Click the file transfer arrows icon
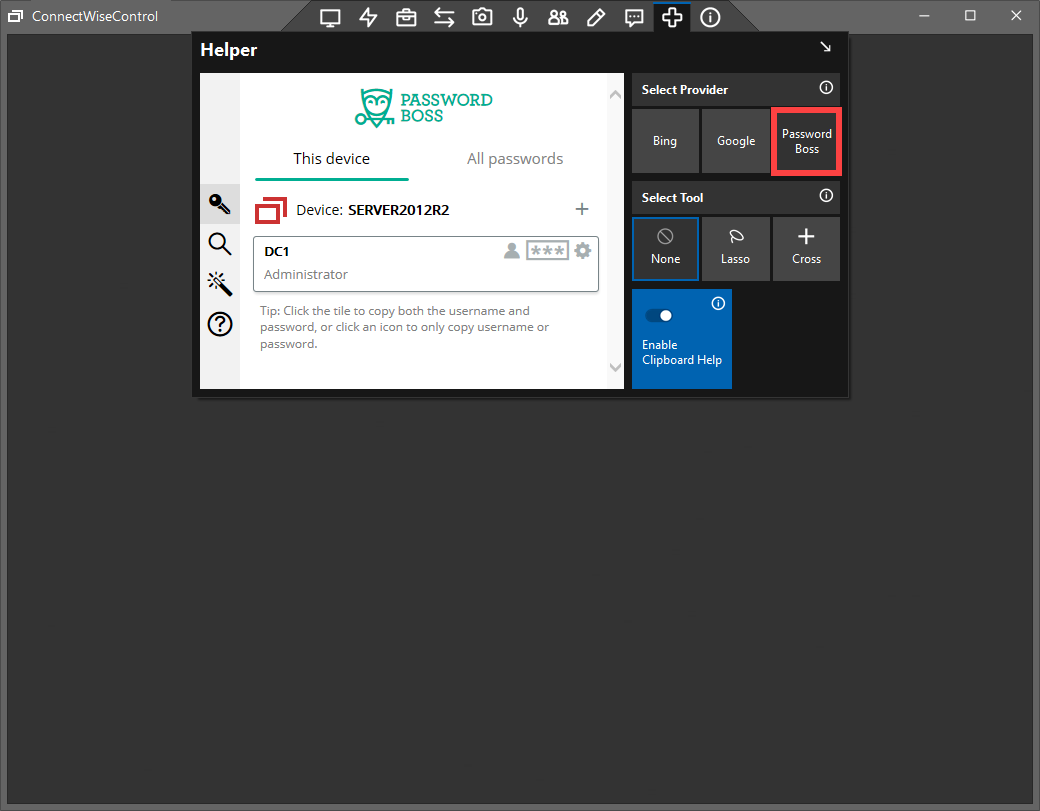The width and height of the screenshot is (1040, 811). [x=444, y=17]
